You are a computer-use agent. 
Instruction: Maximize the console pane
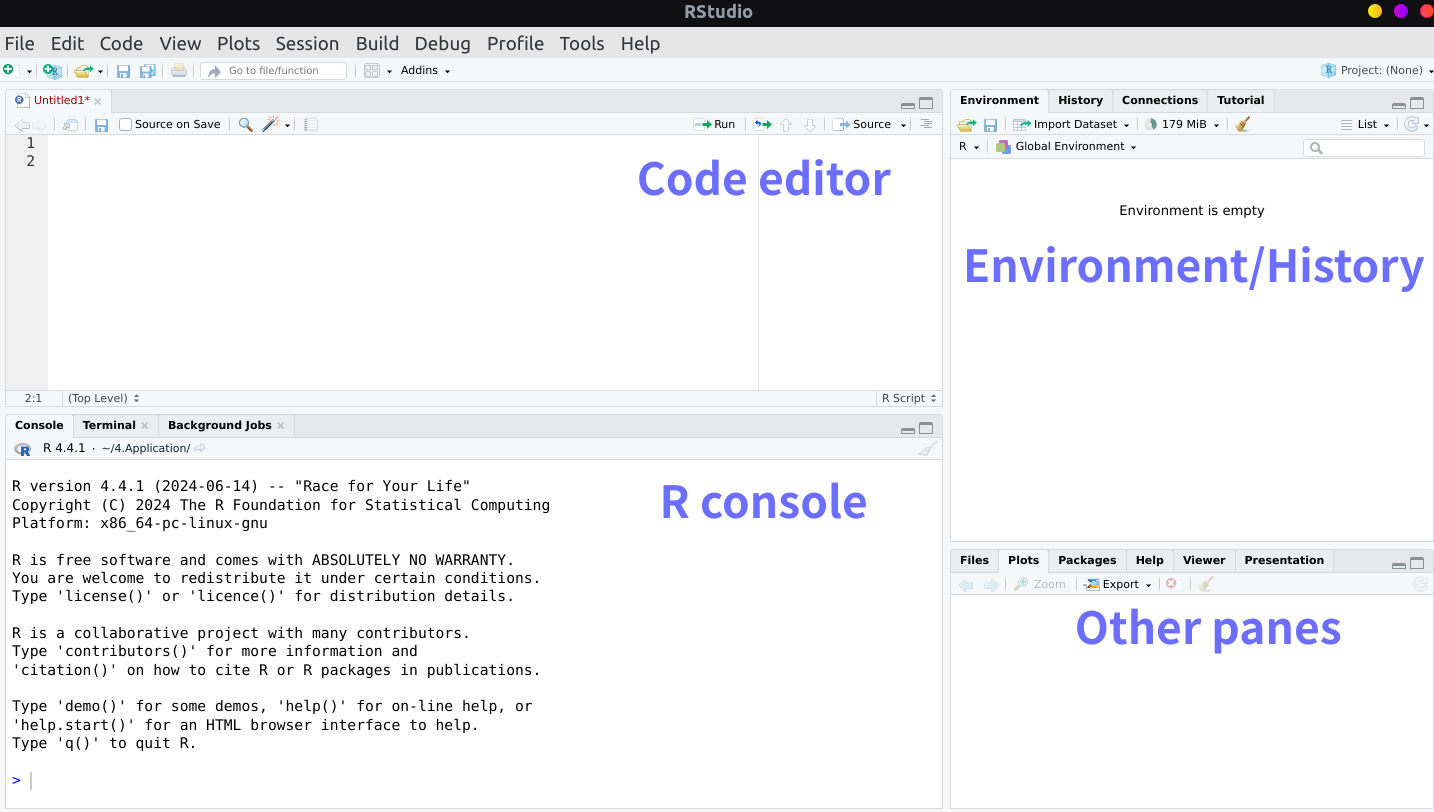(x=926, y=429)
